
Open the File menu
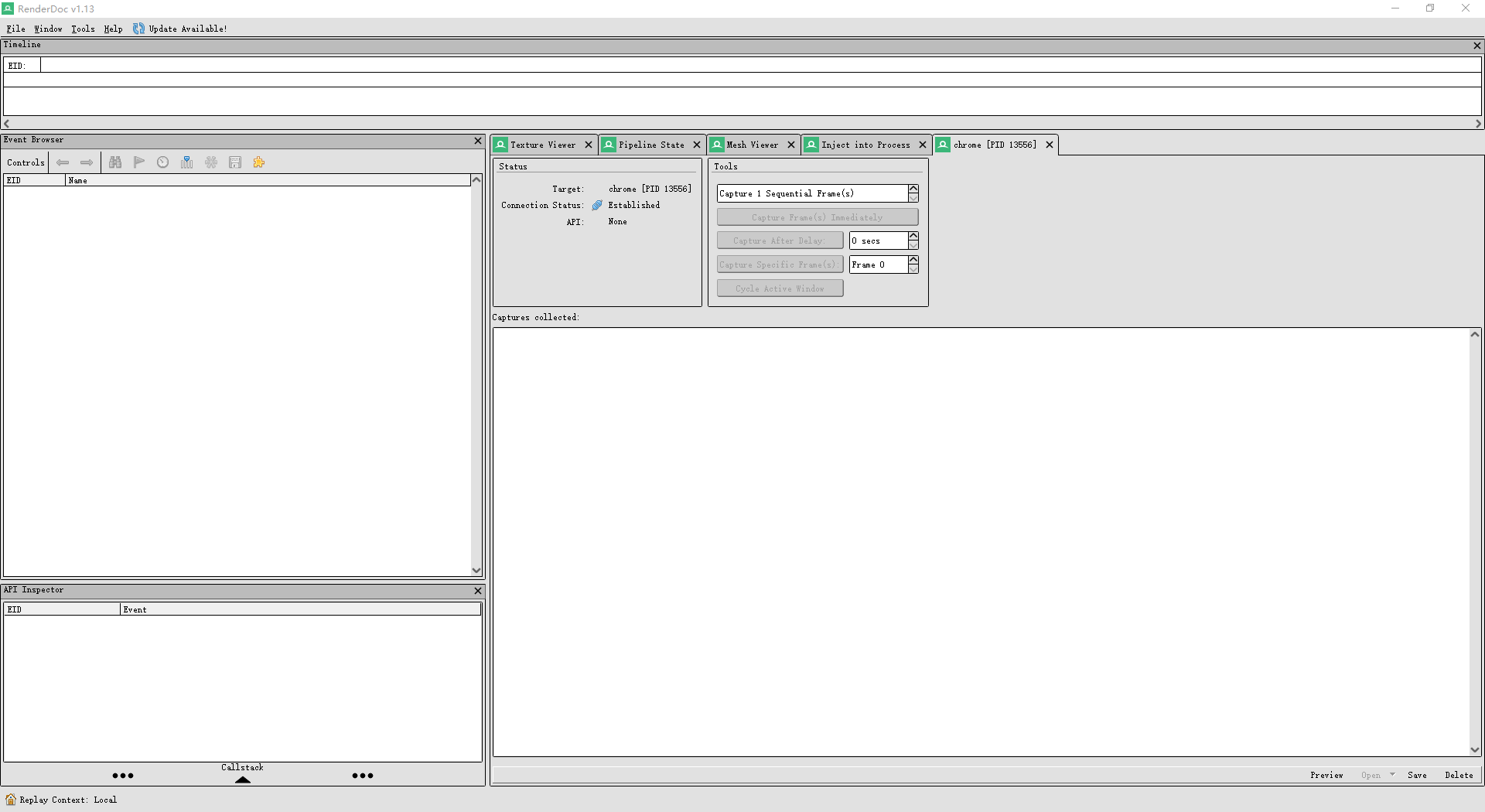(x=15, y=29)
